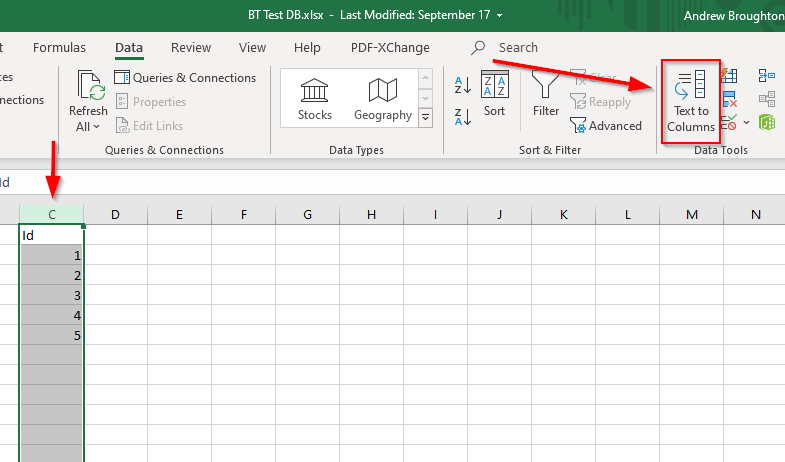
Task: Switch to the PDF-XChange tab
Action: (390, 48)
